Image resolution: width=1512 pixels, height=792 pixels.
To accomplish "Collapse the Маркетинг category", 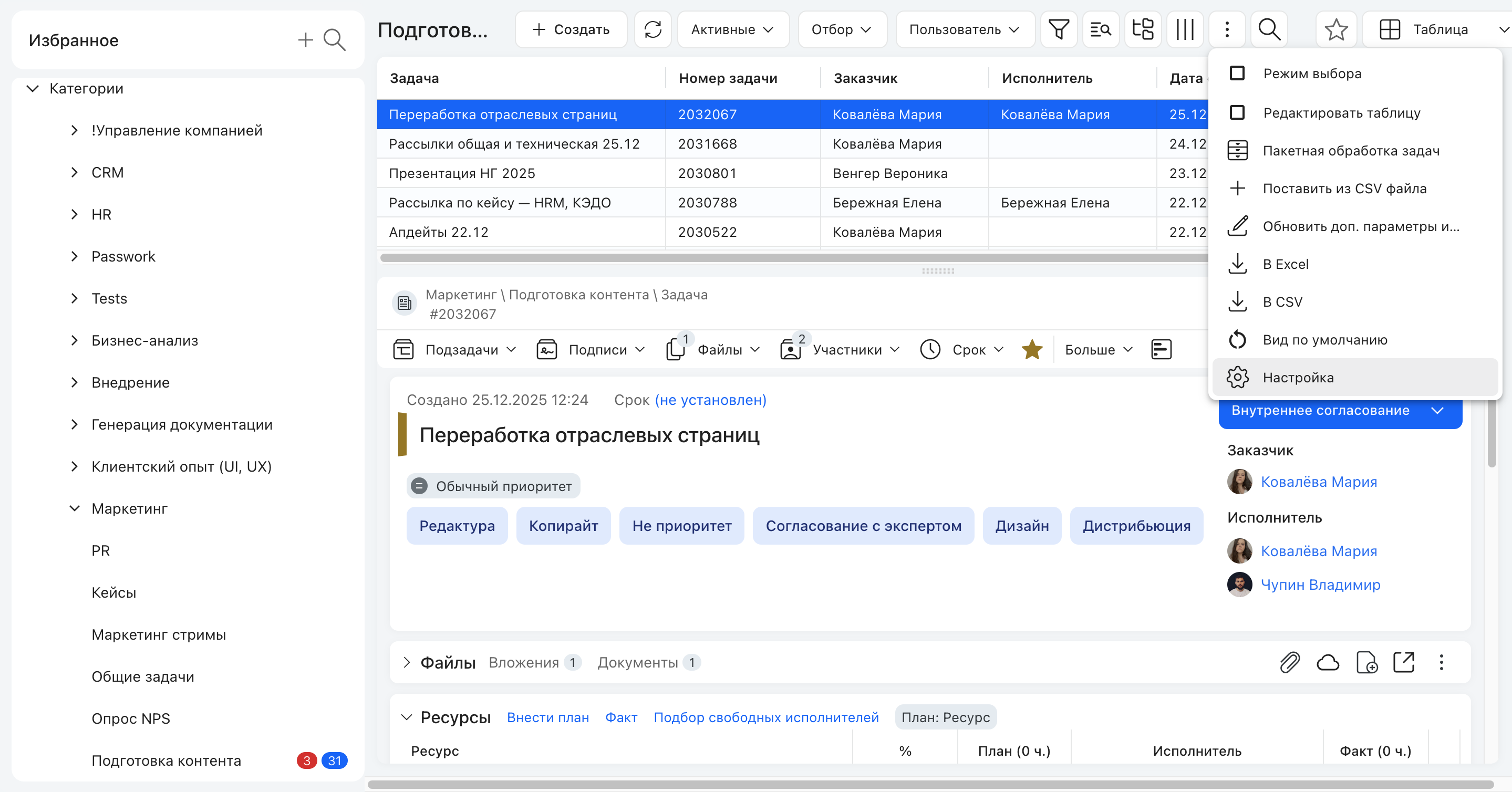I will 74,508.
